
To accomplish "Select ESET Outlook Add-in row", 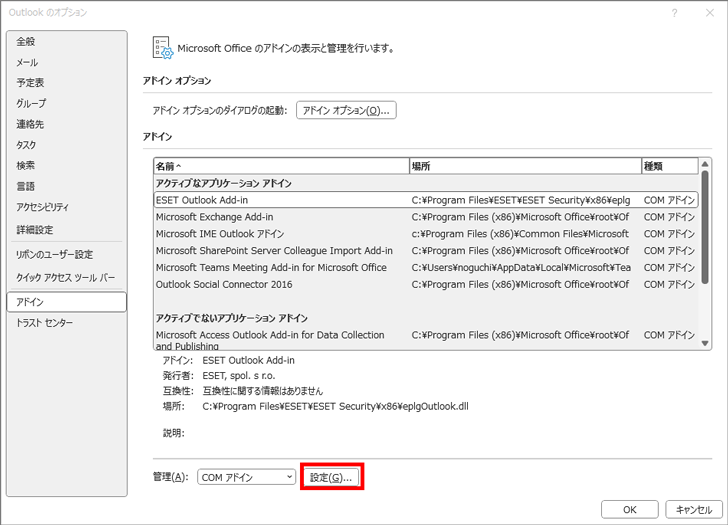I will [x=426, y=200].
